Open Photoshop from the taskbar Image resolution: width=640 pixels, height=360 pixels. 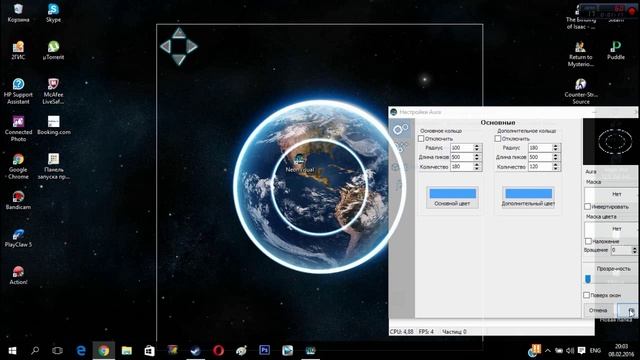click(264, 350)
